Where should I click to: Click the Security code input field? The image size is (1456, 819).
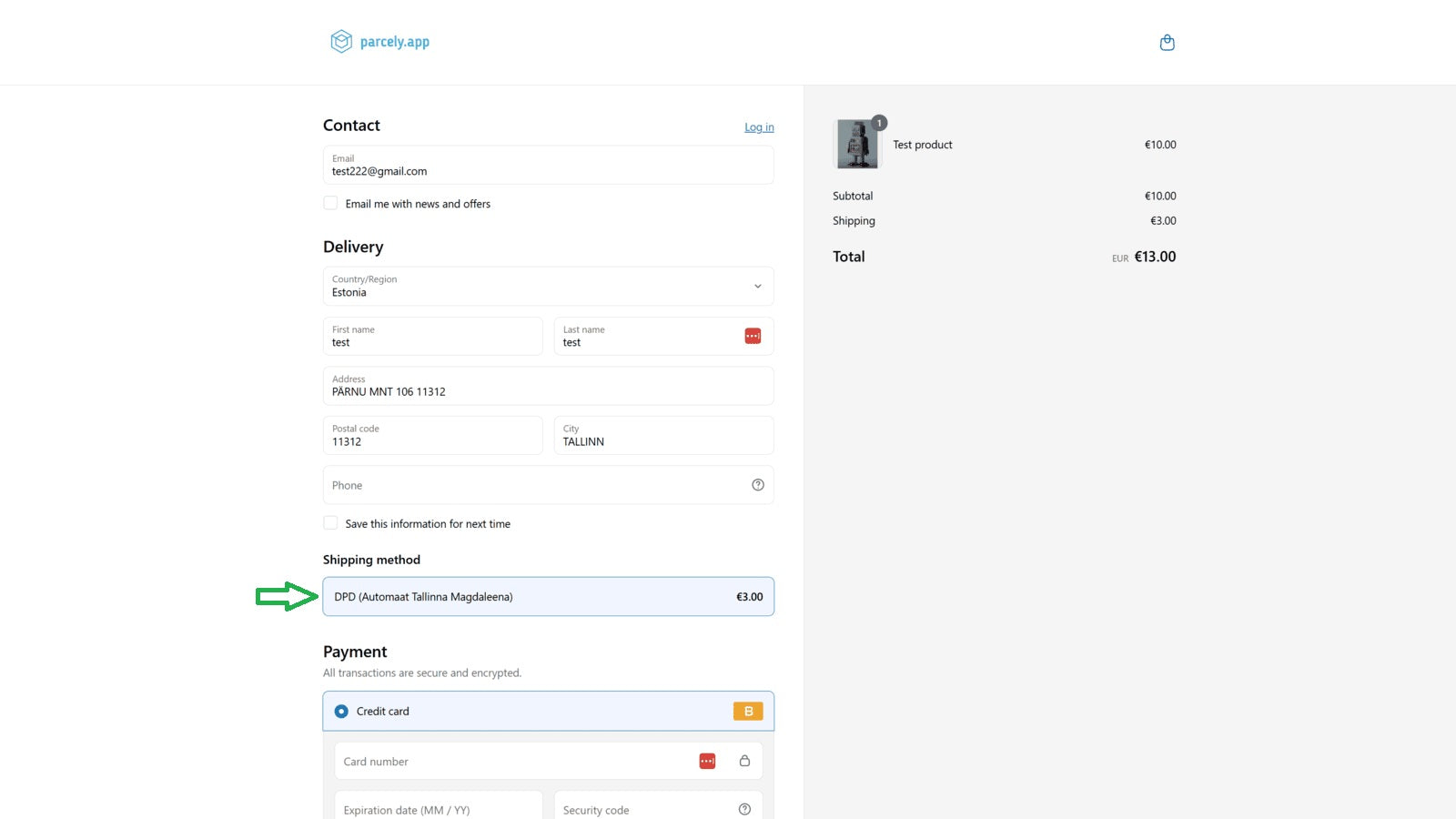click(659, 806)
